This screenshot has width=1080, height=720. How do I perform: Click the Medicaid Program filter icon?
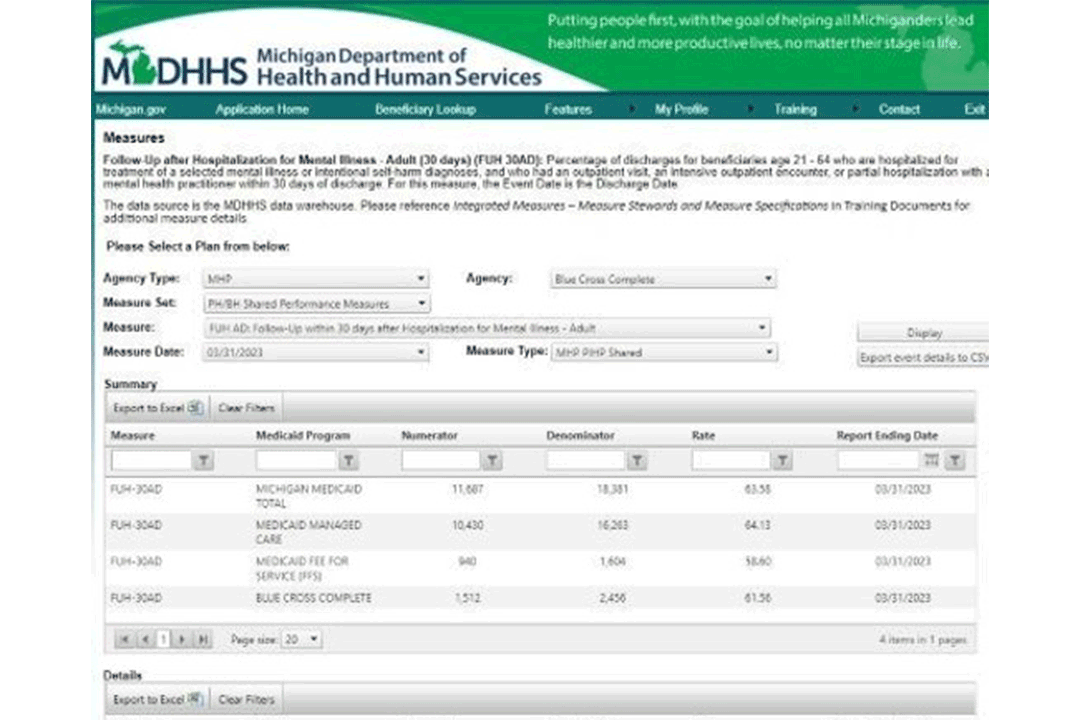pos(348,461)
